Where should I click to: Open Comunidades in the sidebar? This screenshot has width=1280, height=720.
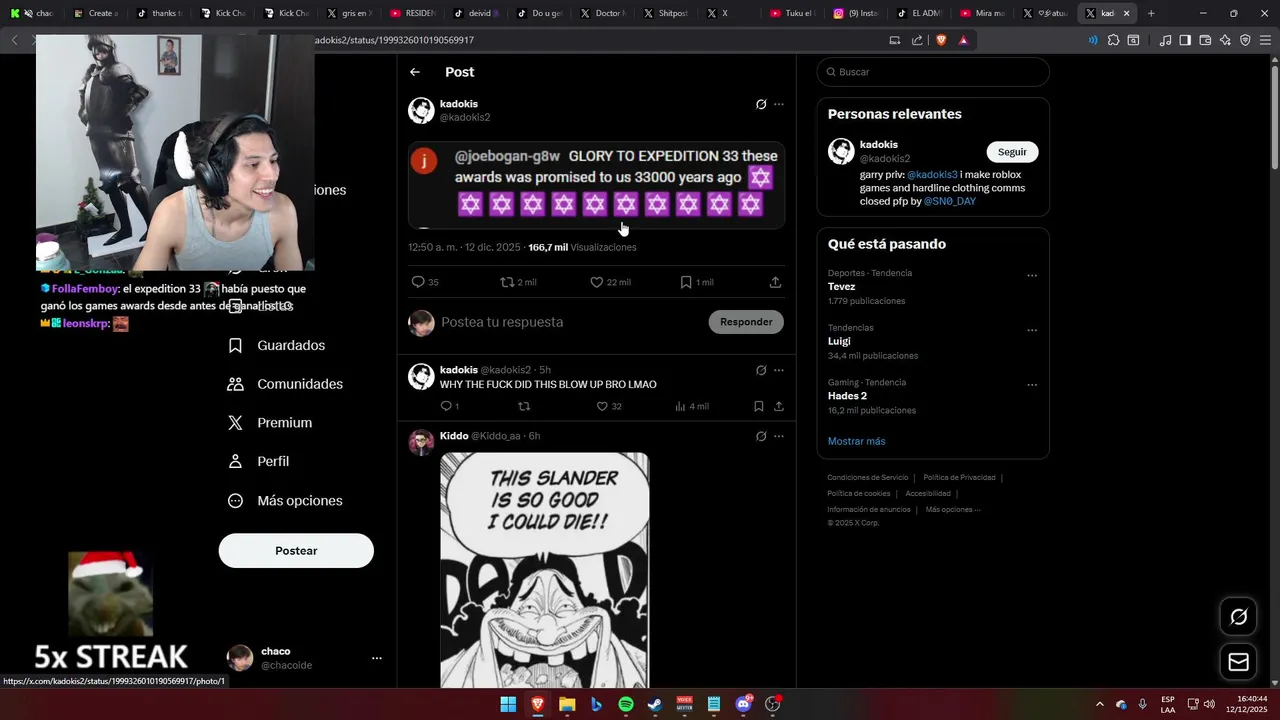point(286,384)
